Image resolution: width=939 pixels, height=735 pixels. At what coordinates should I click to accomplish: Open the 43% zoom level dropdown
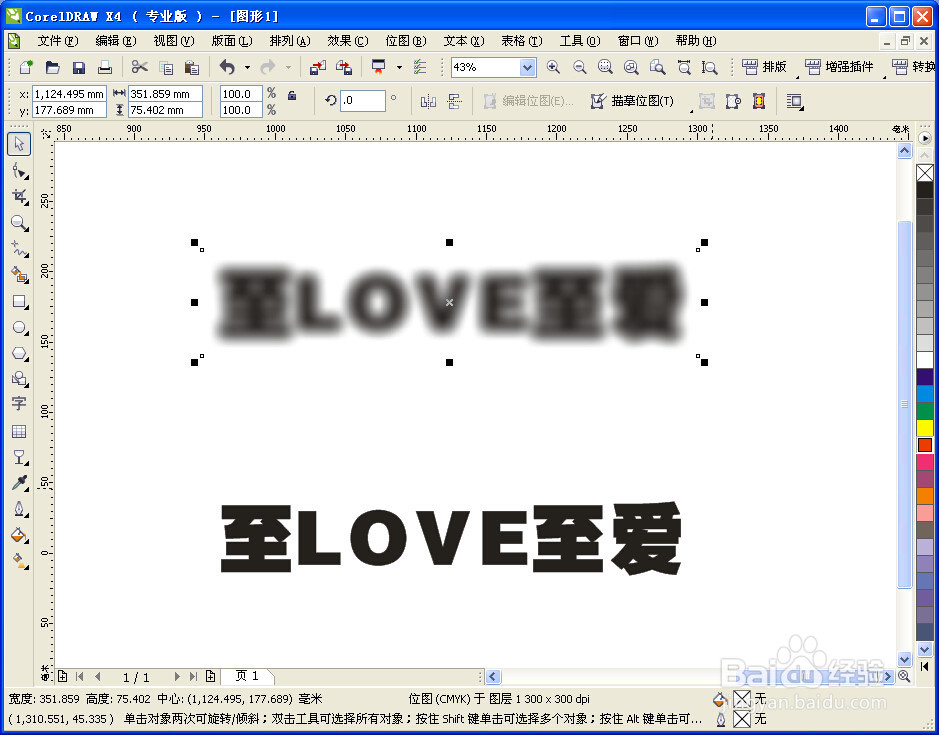pos(528,68)
